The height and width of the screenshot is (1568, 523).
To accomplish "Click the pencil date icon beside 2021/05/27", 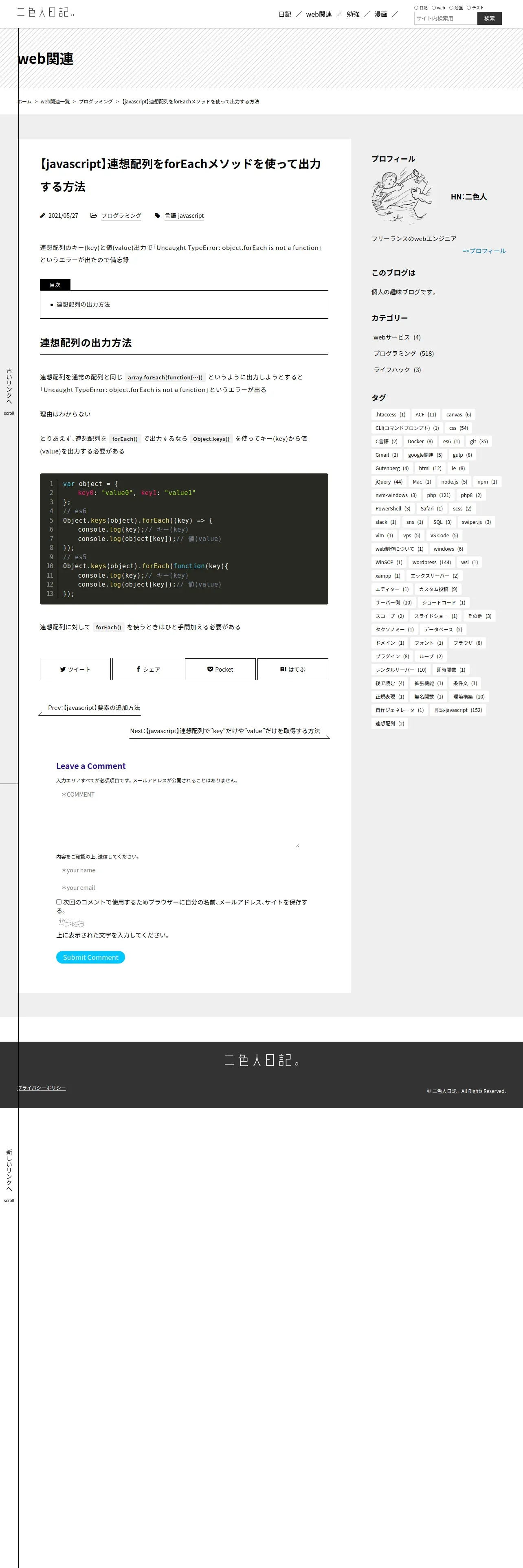I will tap(43, 215).
